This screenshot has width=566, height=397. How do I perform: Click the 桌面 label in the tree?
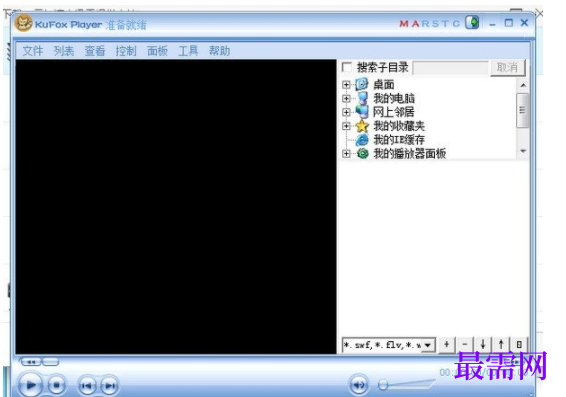click(x=384, y=84)
